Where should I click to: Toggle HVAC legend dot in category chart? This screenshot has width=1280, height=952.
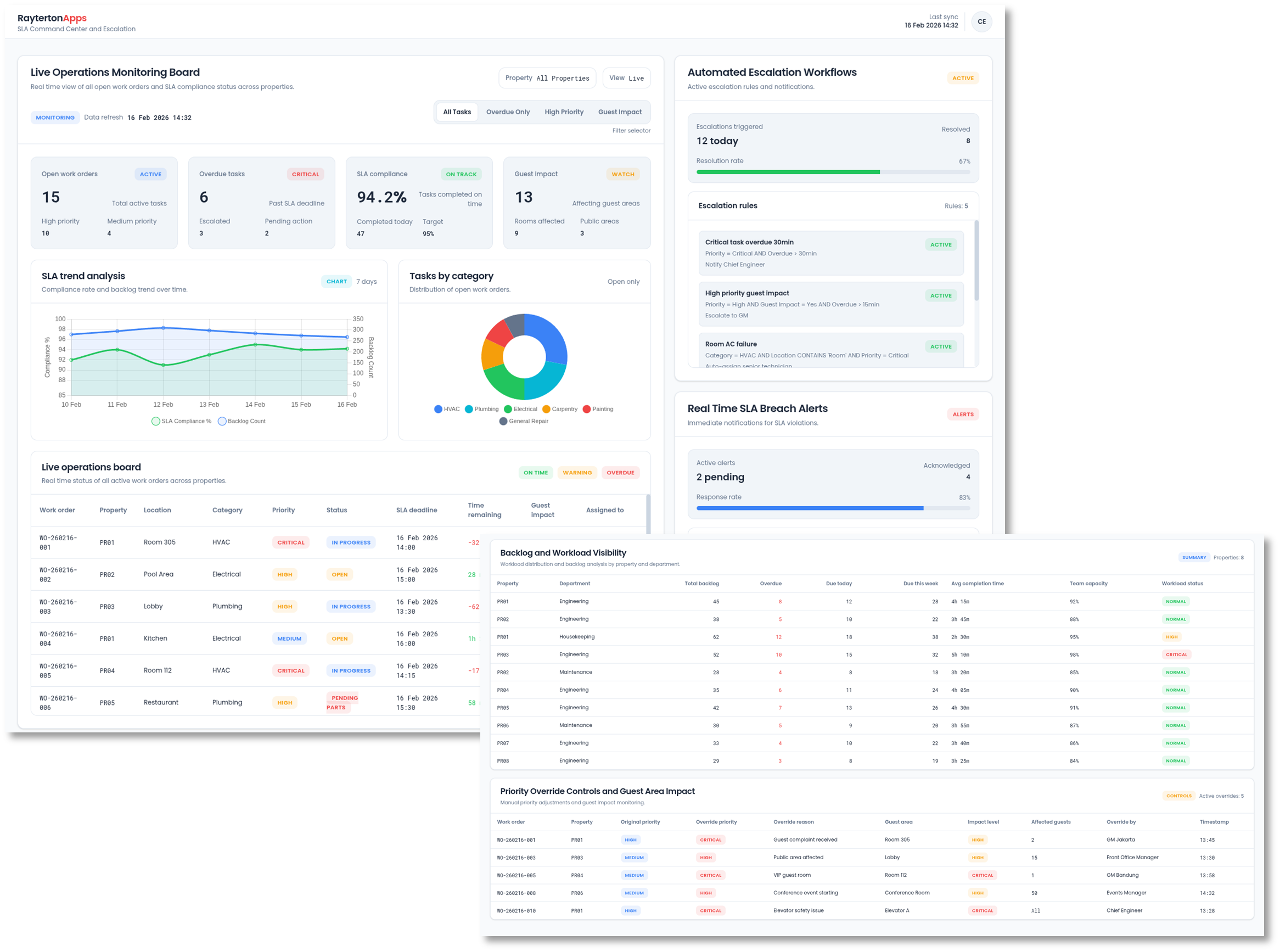(x=438, y=409)
